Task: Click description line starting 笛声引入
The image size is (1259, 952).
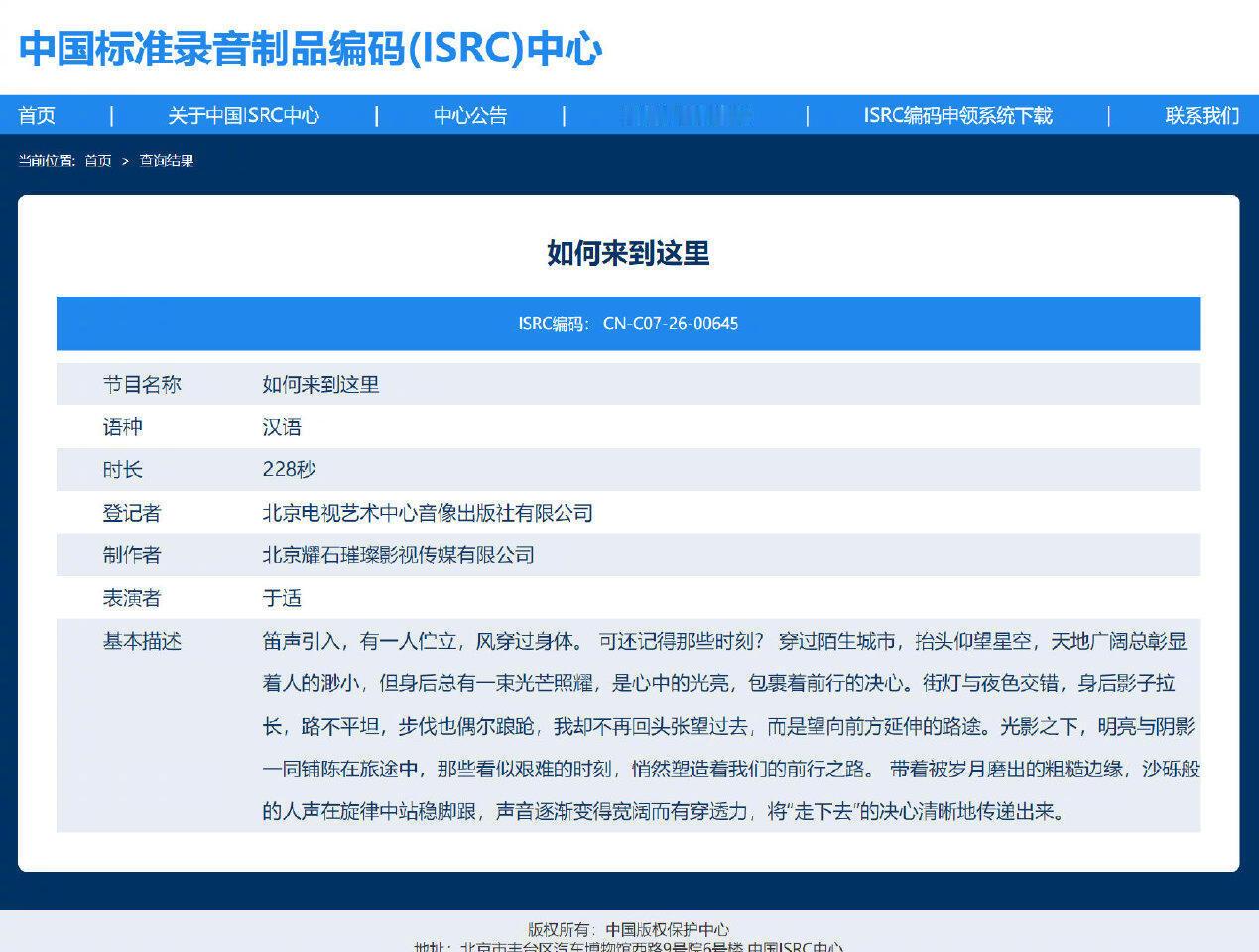Action: [724, 641]
